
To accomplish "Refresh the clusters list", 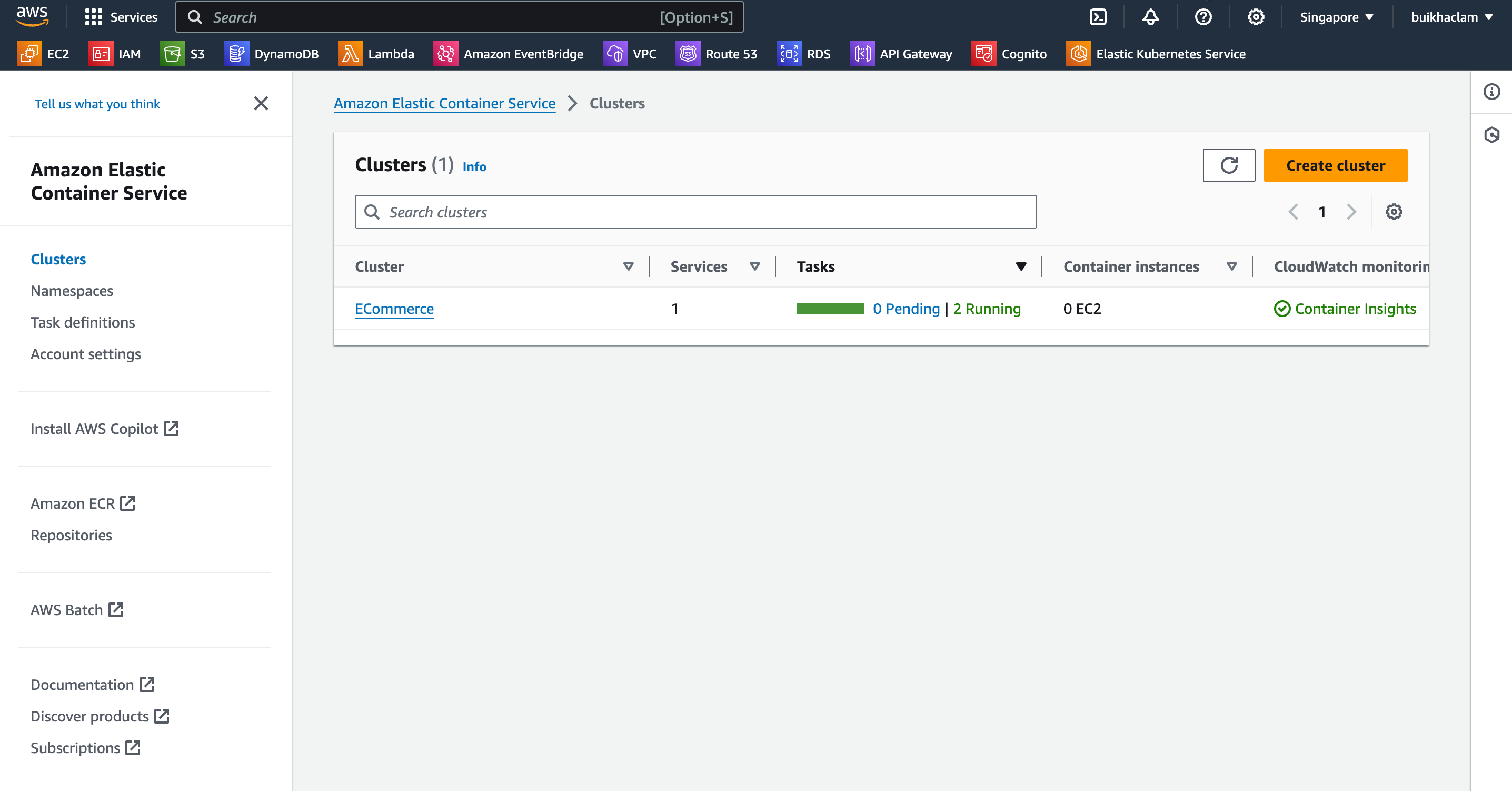I will [1229, 165].
